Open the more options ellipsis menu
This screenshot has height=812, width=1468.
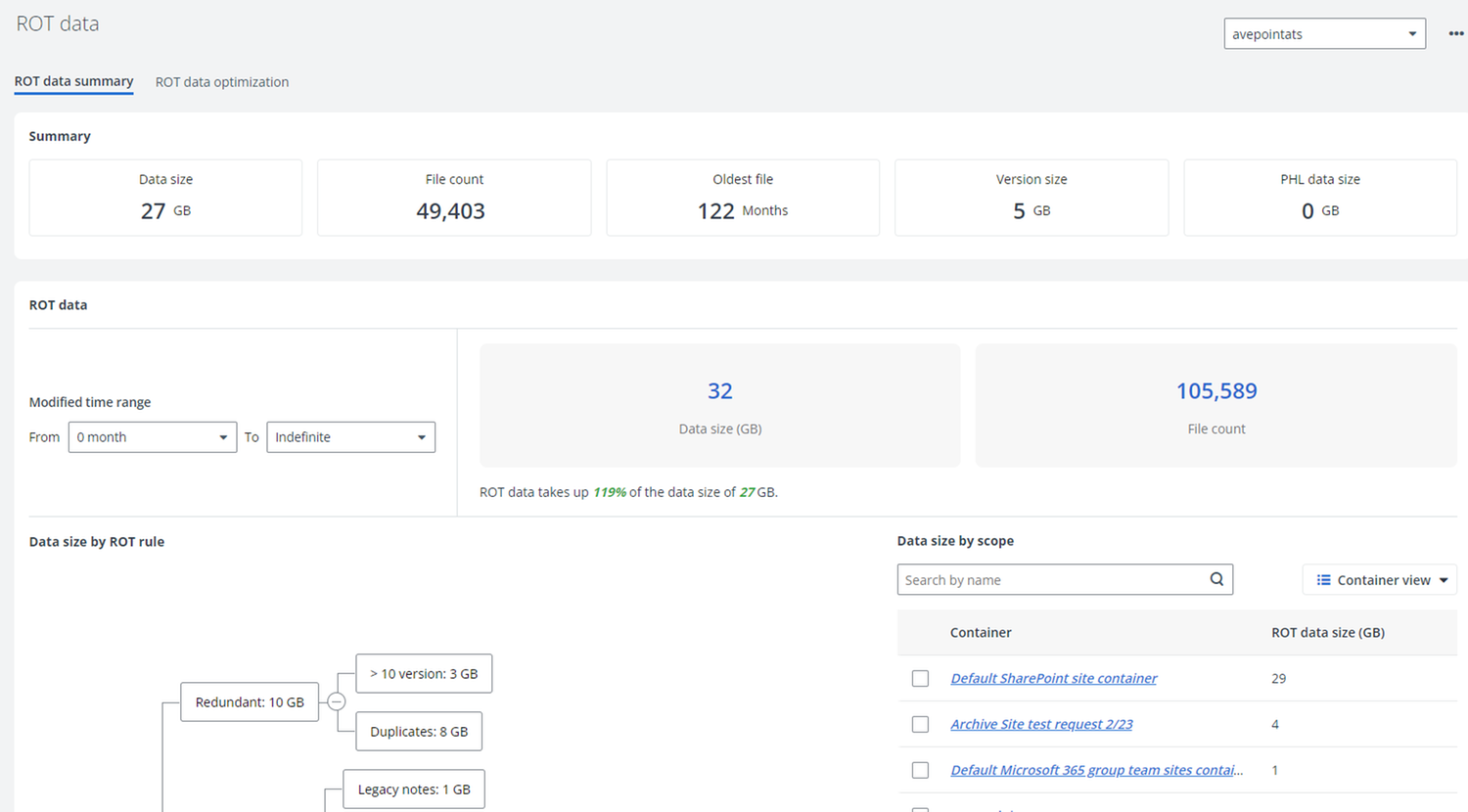tap(1455, 33)
